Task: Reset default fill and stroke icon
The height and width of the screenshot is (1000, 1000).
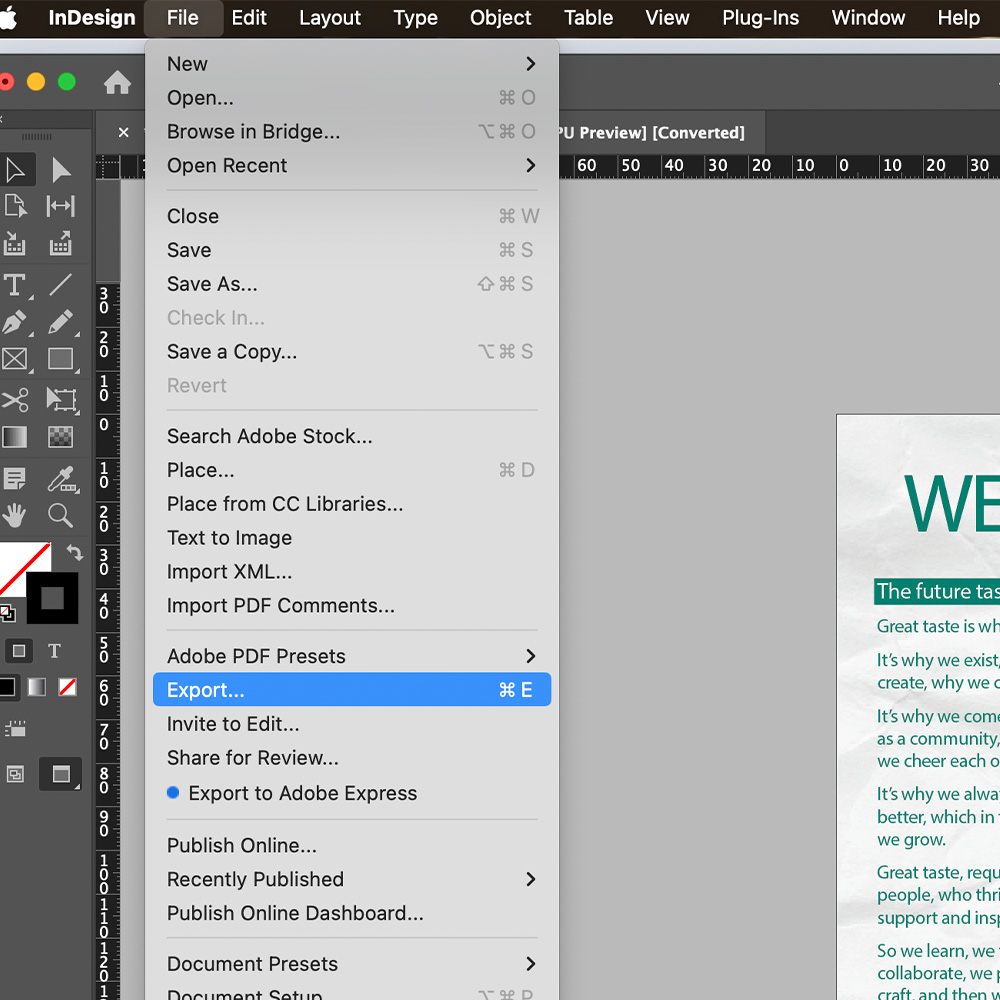Action: pyautogui.click(x=8, y=614)
